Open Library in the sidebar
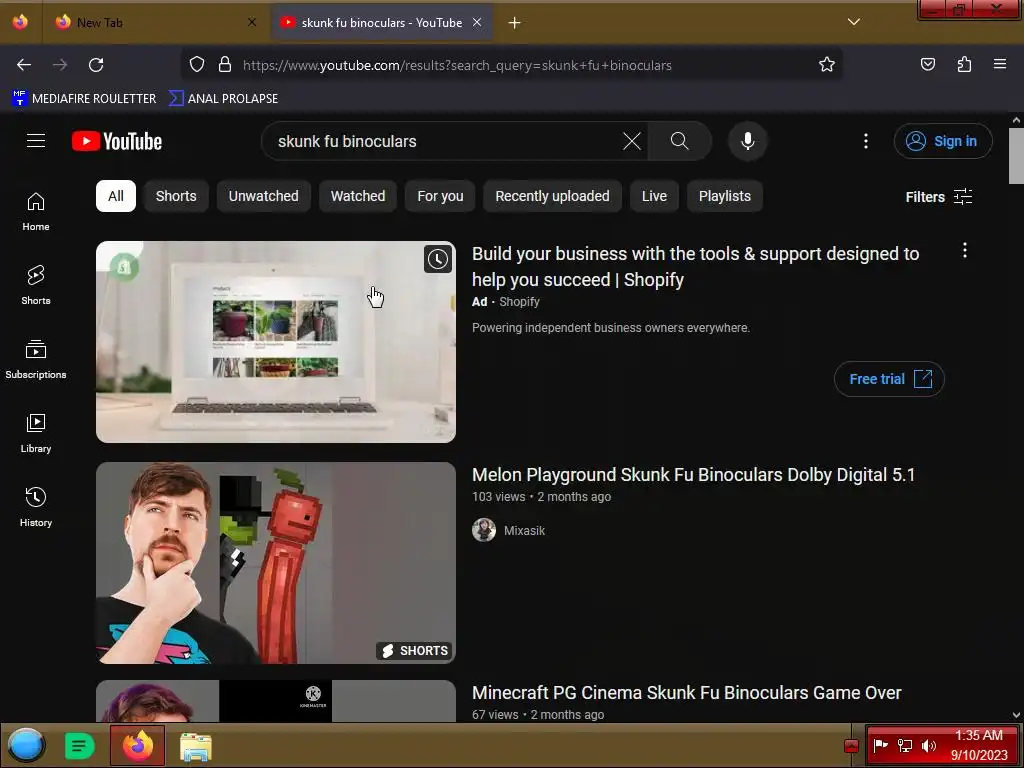 click(x=36, y=433)
